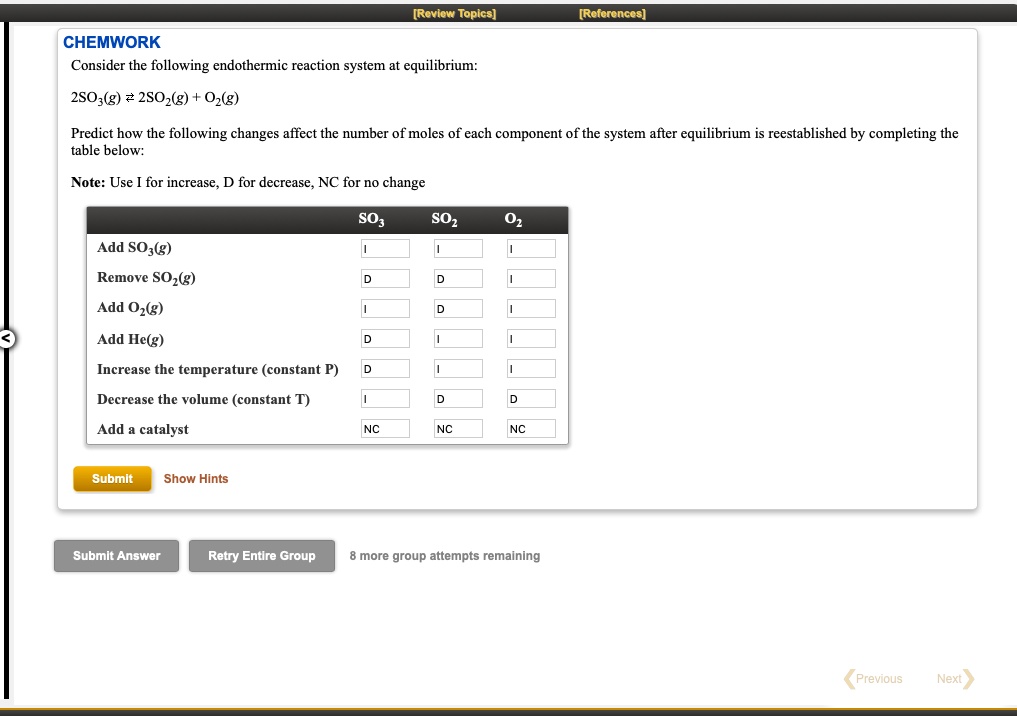The image size is (1017, 716).
Task: Select the O2 field in Add He row
Action: click(531, 338)
